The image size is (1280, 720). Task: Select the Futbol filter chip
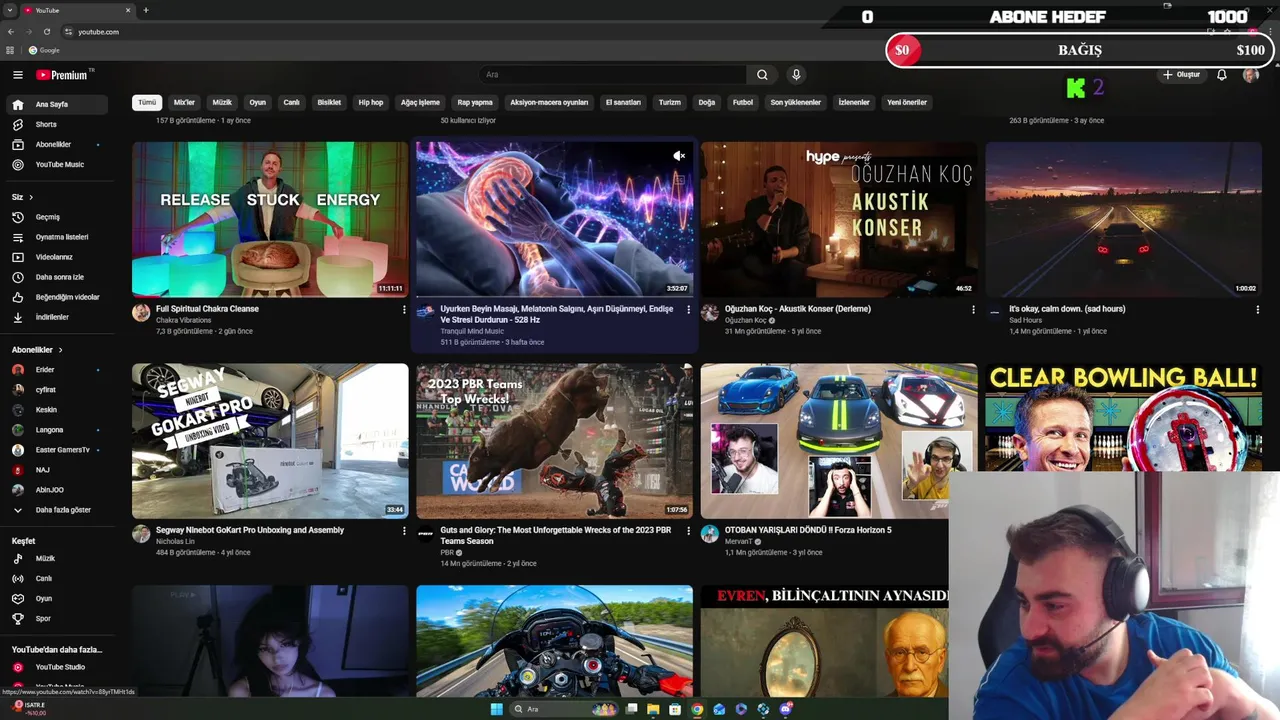[742, 102]
